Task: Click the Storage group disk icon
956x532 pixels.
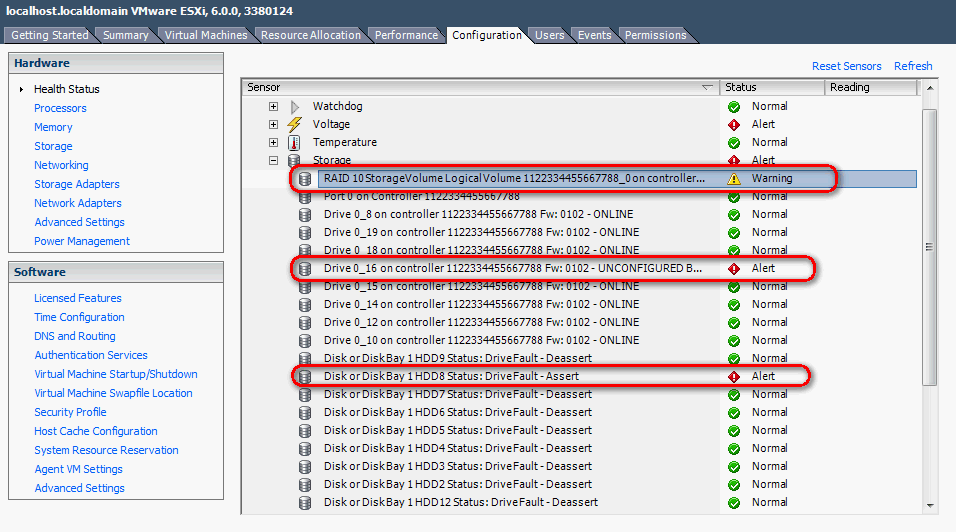Action: click(x=294, y=160)
